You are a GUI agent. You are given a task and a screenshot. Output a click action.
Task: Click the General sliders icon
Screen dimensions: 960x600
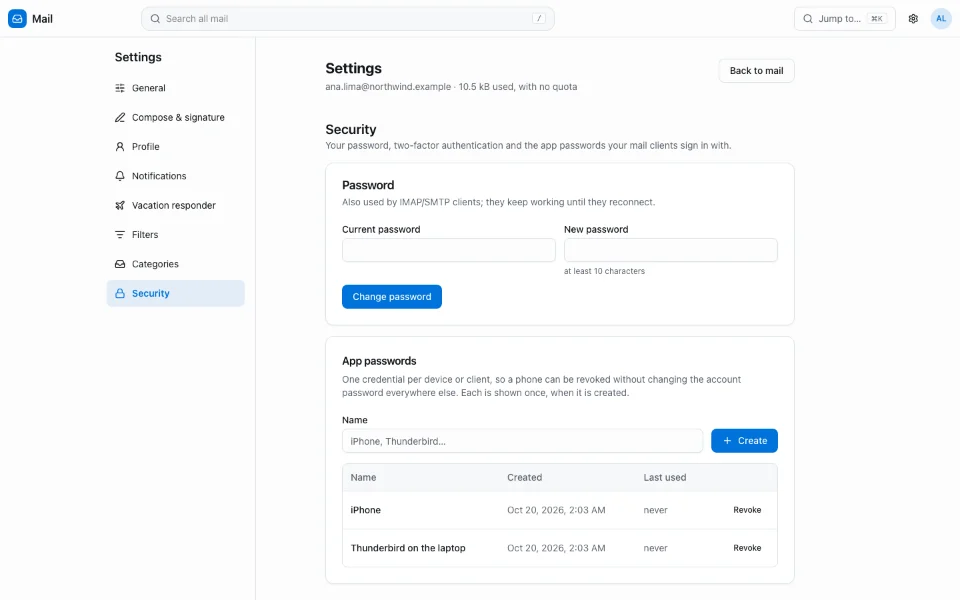(120, 88)
